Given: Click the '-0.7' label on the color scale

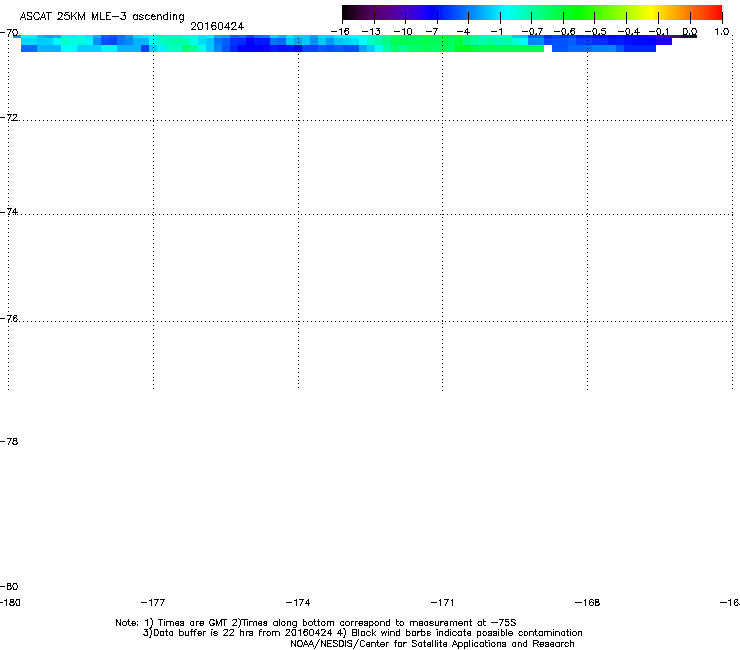Looking at the screenshot, I should coord(532,32).
